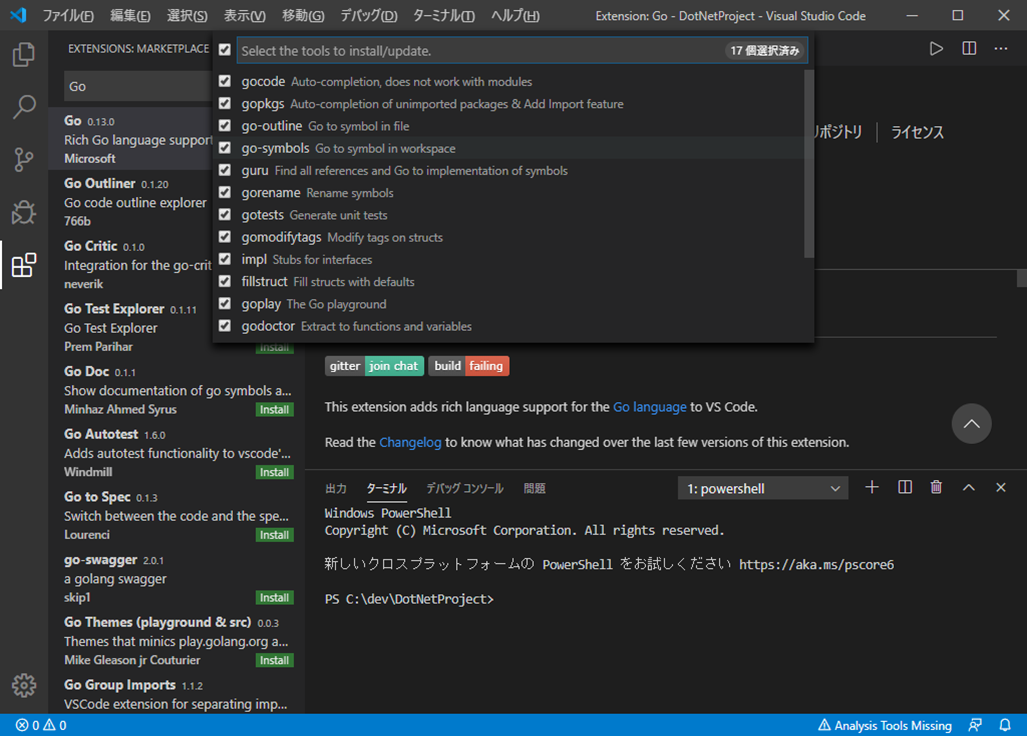This screenshot has width=1027, height=736.
Task: Open the Source Control view
Action: [24, 159]
